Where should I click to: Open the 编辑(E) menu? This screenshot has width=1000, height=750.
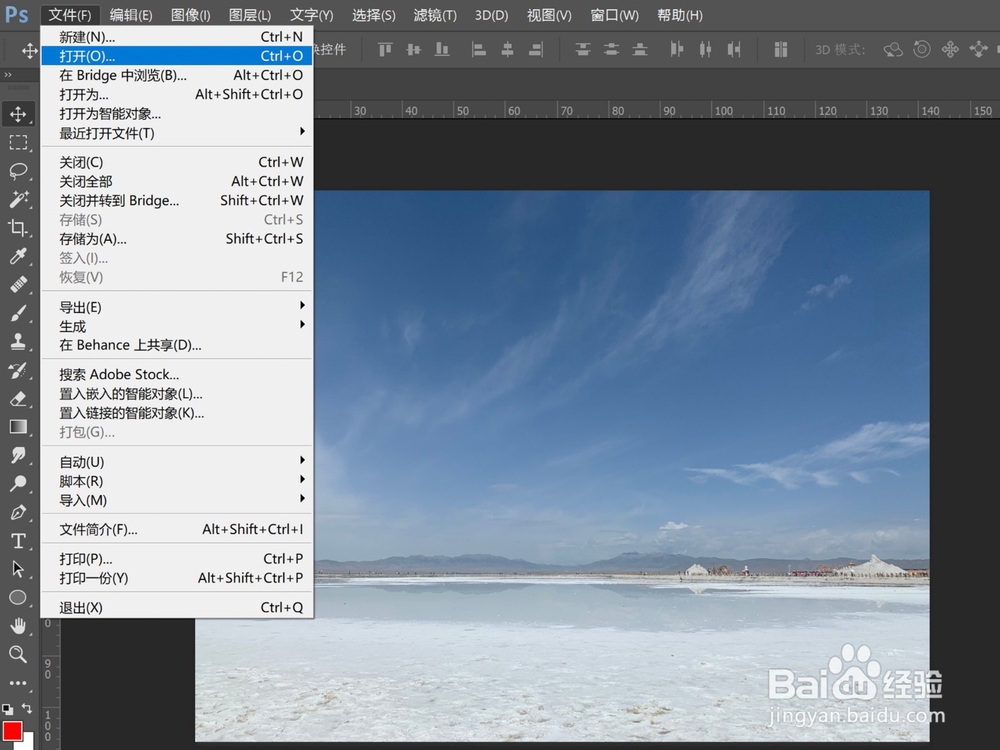(131, 15)
